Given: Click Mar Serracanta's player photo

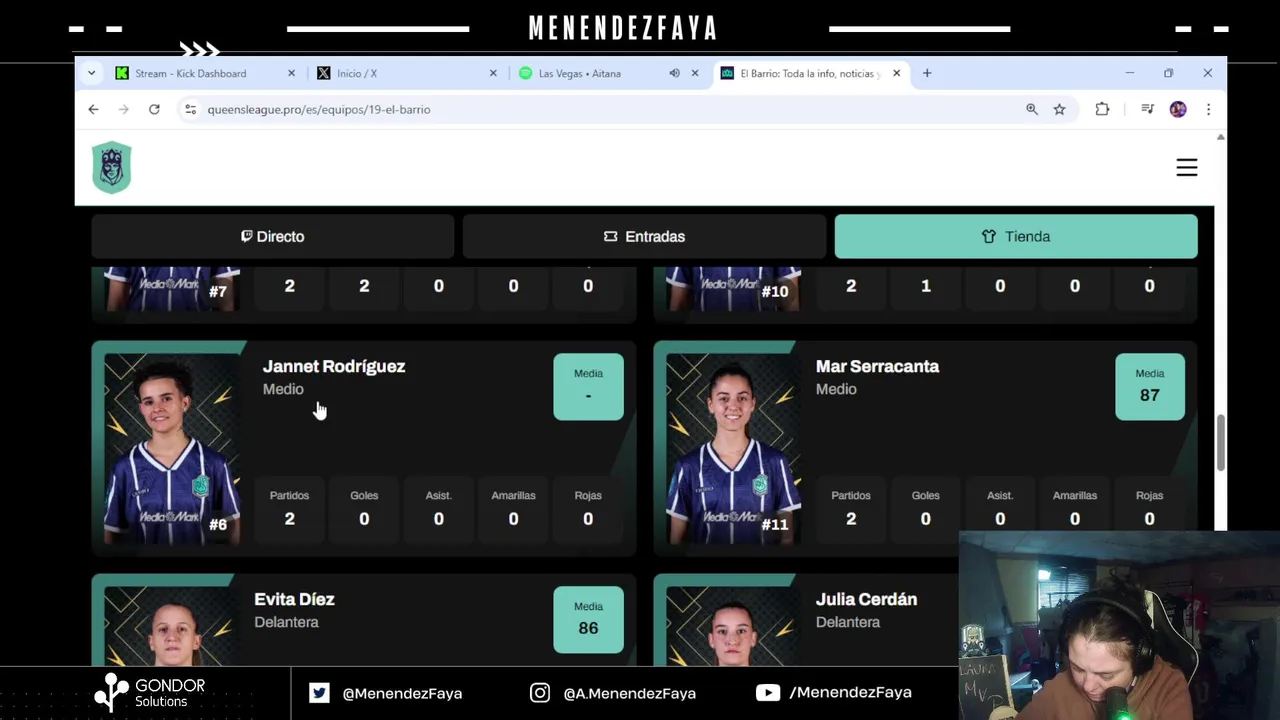Looking at the screenshot, I should pos(733,449).
